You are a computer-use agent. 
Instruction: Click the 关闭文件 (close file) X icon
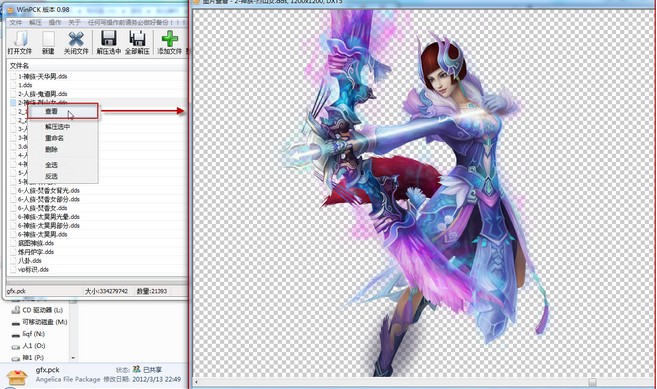coord(76,39)
